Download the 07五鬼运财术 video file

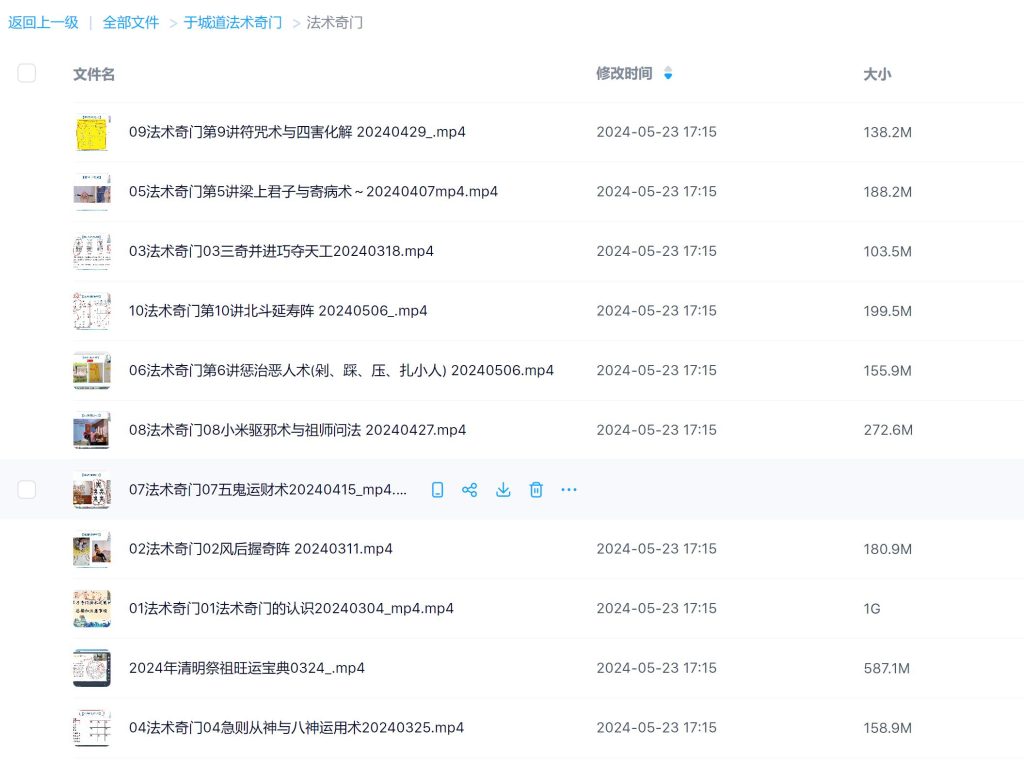tap(503, 490)
